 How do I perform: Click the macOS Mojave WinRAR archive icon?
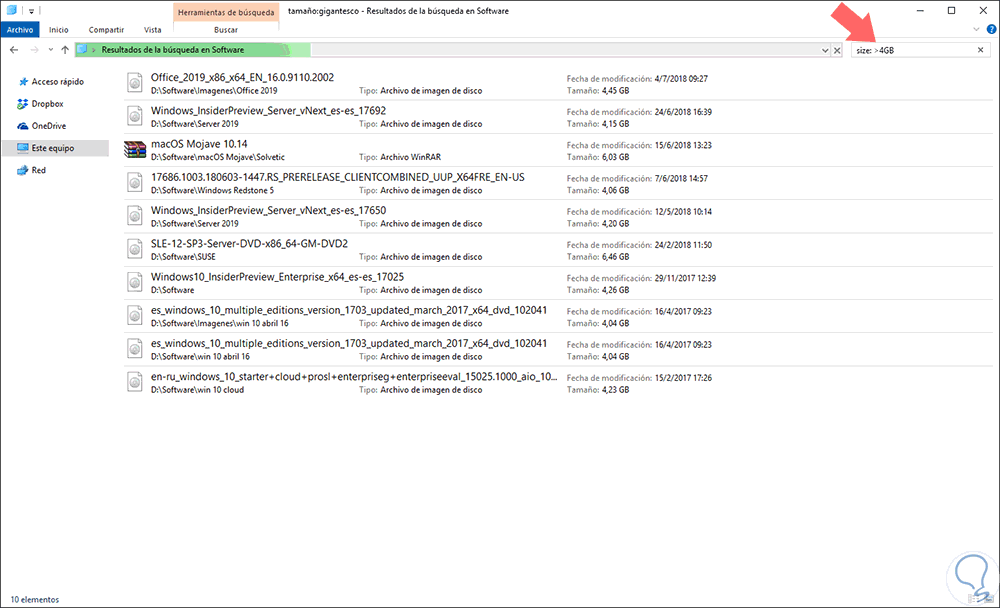[135, 149]
